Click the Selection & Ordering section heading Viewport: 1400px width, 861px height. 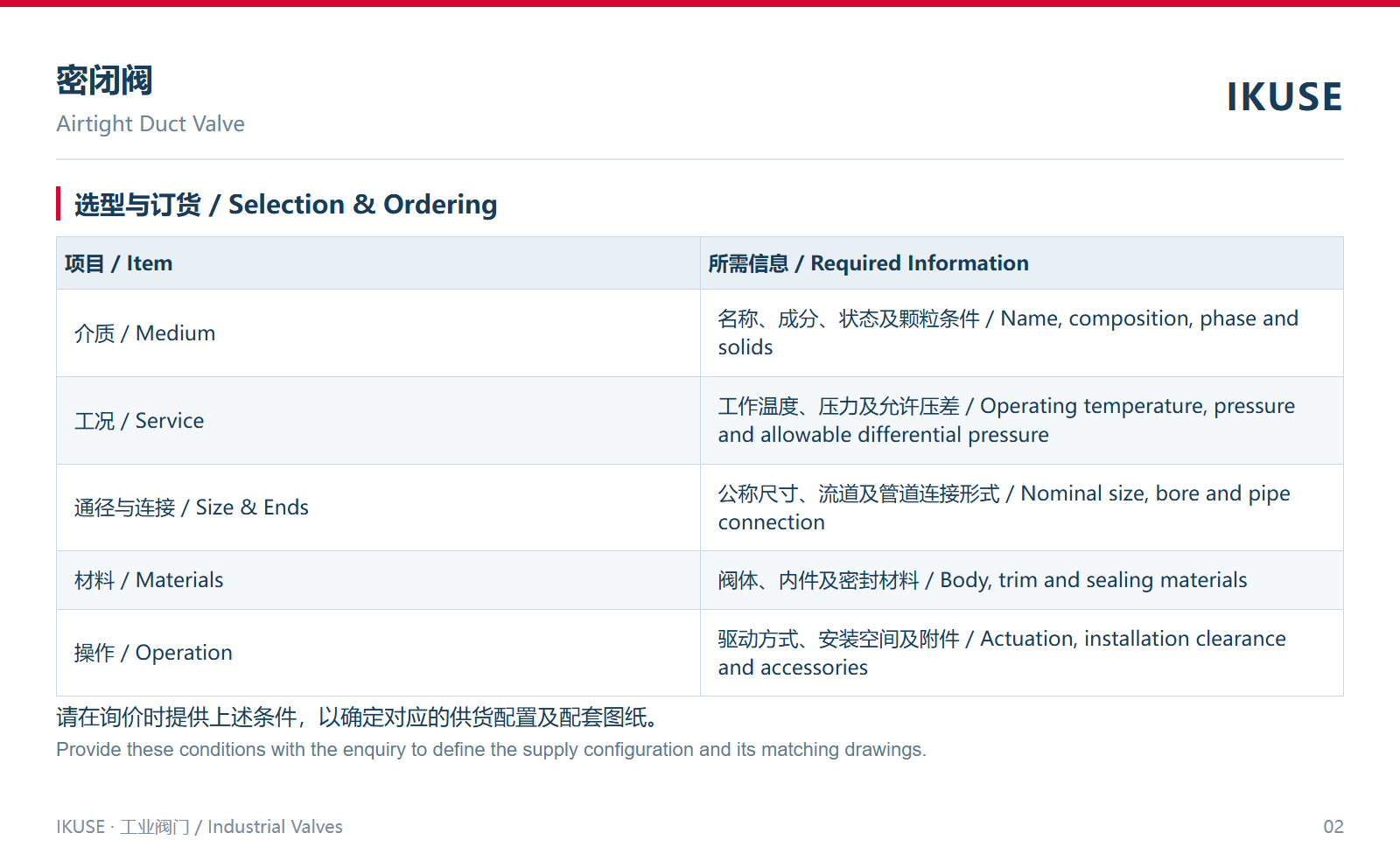285,205
